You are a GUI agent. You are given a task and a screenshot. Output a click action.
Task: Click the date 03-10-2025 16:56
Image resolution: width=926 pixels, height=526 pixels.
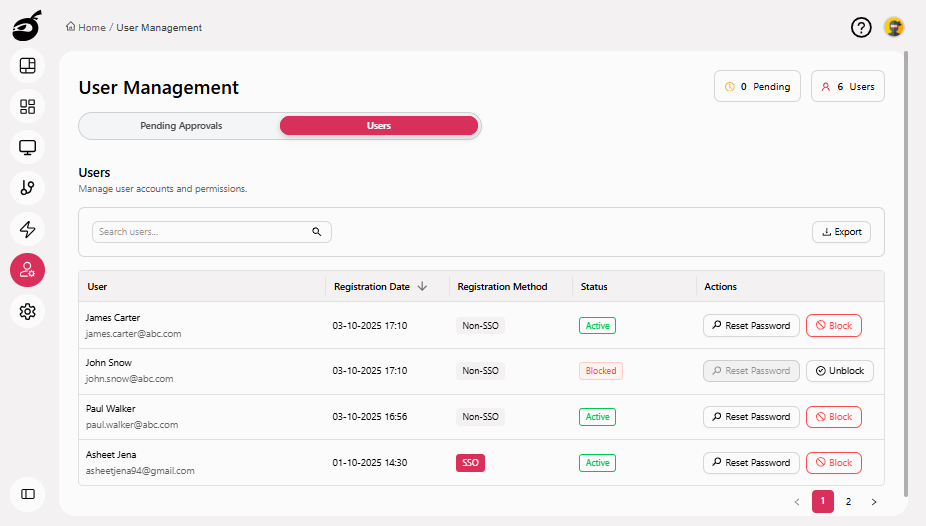pos(370,417)
